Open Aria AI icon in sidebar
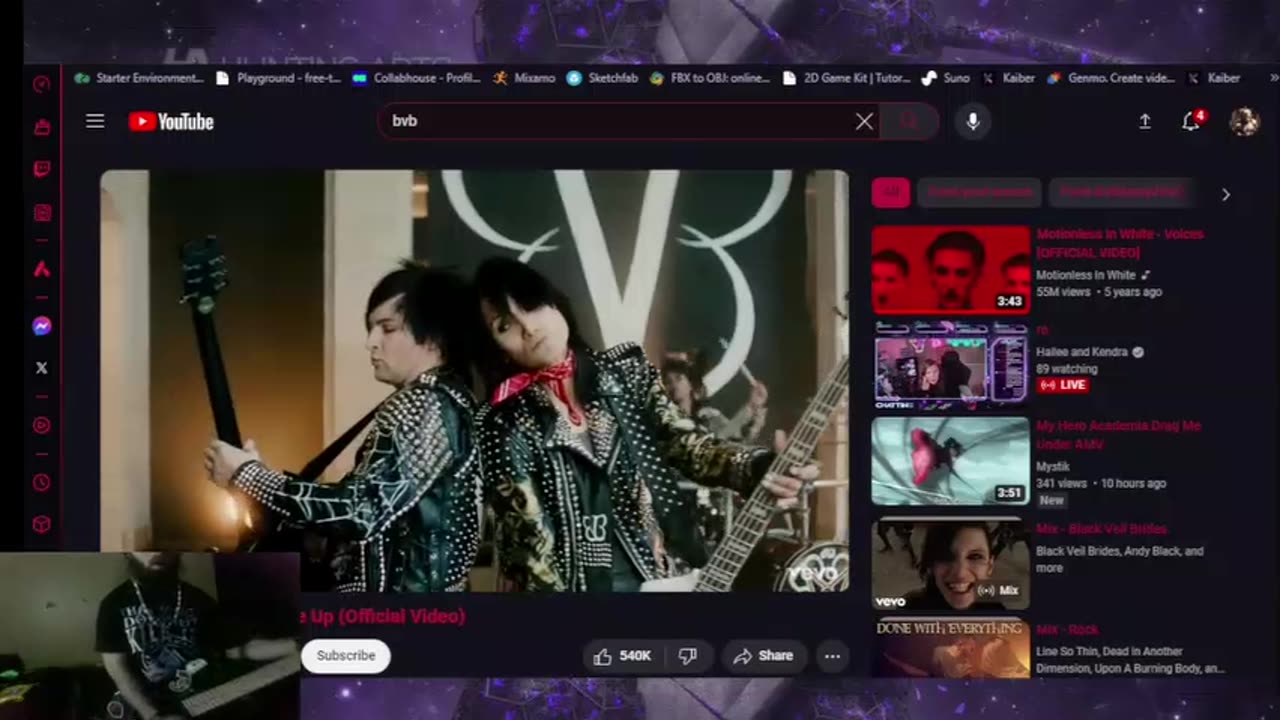The height and width of the screenshot is (720, 1280). click(x=41, y=268)
